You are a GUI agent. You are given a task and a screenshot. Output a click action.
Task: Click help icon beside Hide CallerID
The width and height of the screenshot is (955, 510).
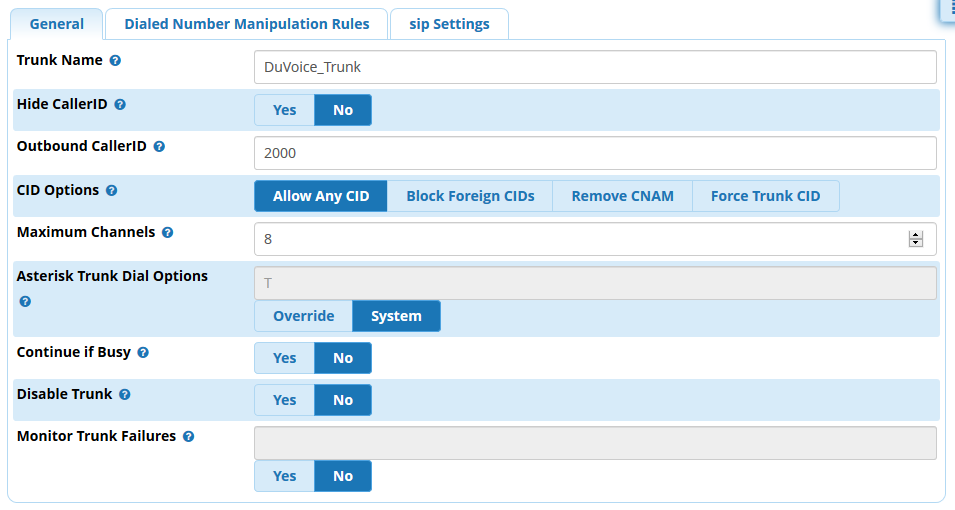click(120, 104)
